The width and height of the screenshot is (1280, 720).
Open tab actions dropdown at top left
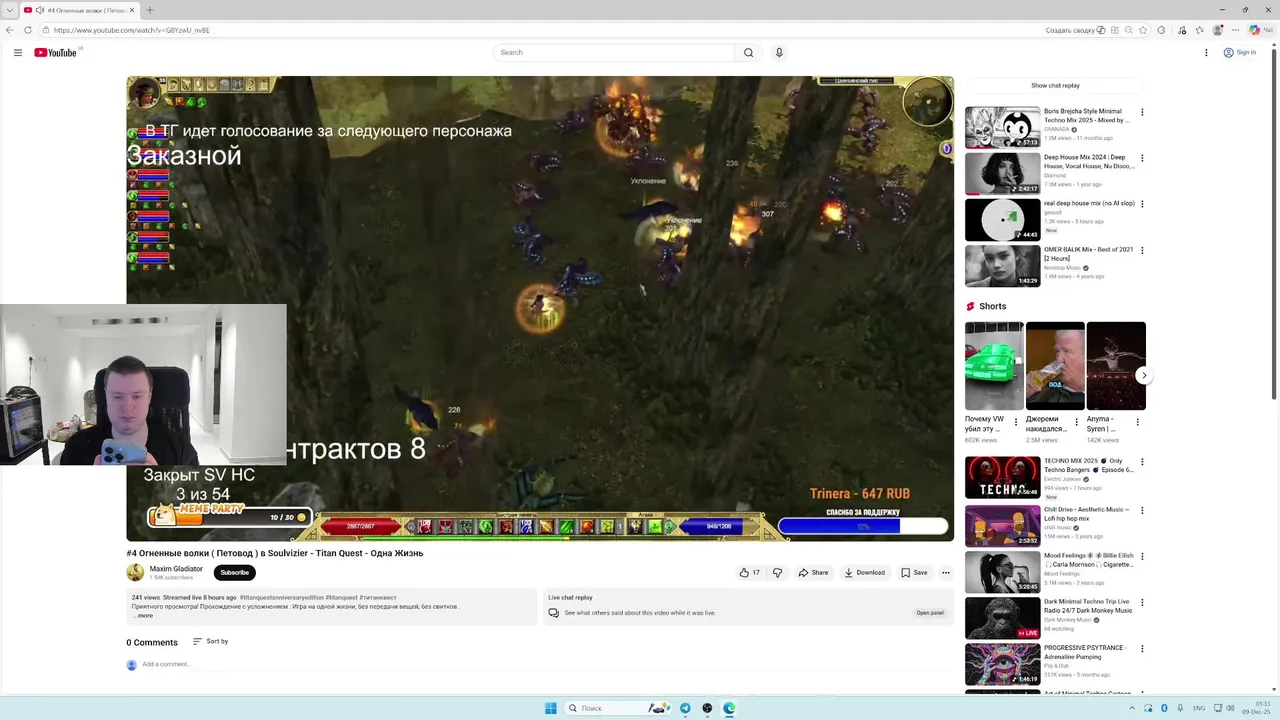[9, 10]
